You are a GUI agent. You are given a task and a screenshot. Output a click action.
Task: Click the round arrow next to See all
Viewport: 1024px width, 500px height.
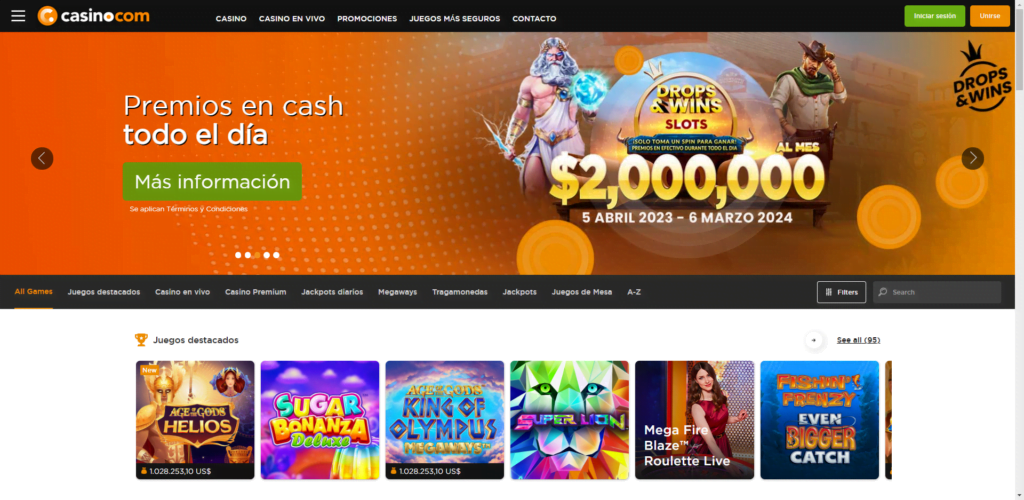coord(814,340)
